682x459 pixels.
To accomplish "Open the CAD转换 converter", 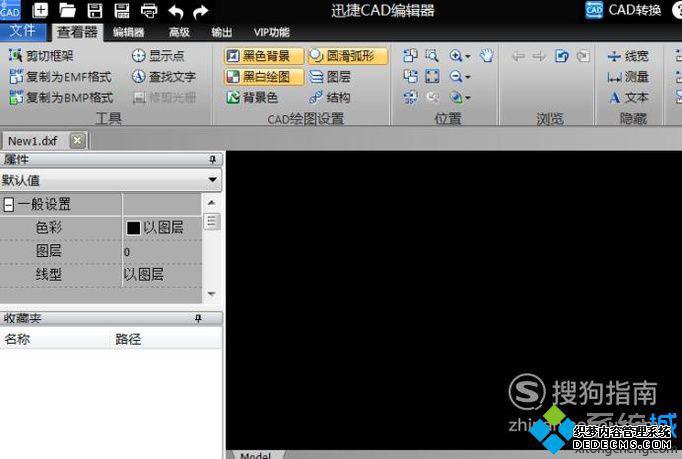I will pyautogui.click(x=623, y=10).
